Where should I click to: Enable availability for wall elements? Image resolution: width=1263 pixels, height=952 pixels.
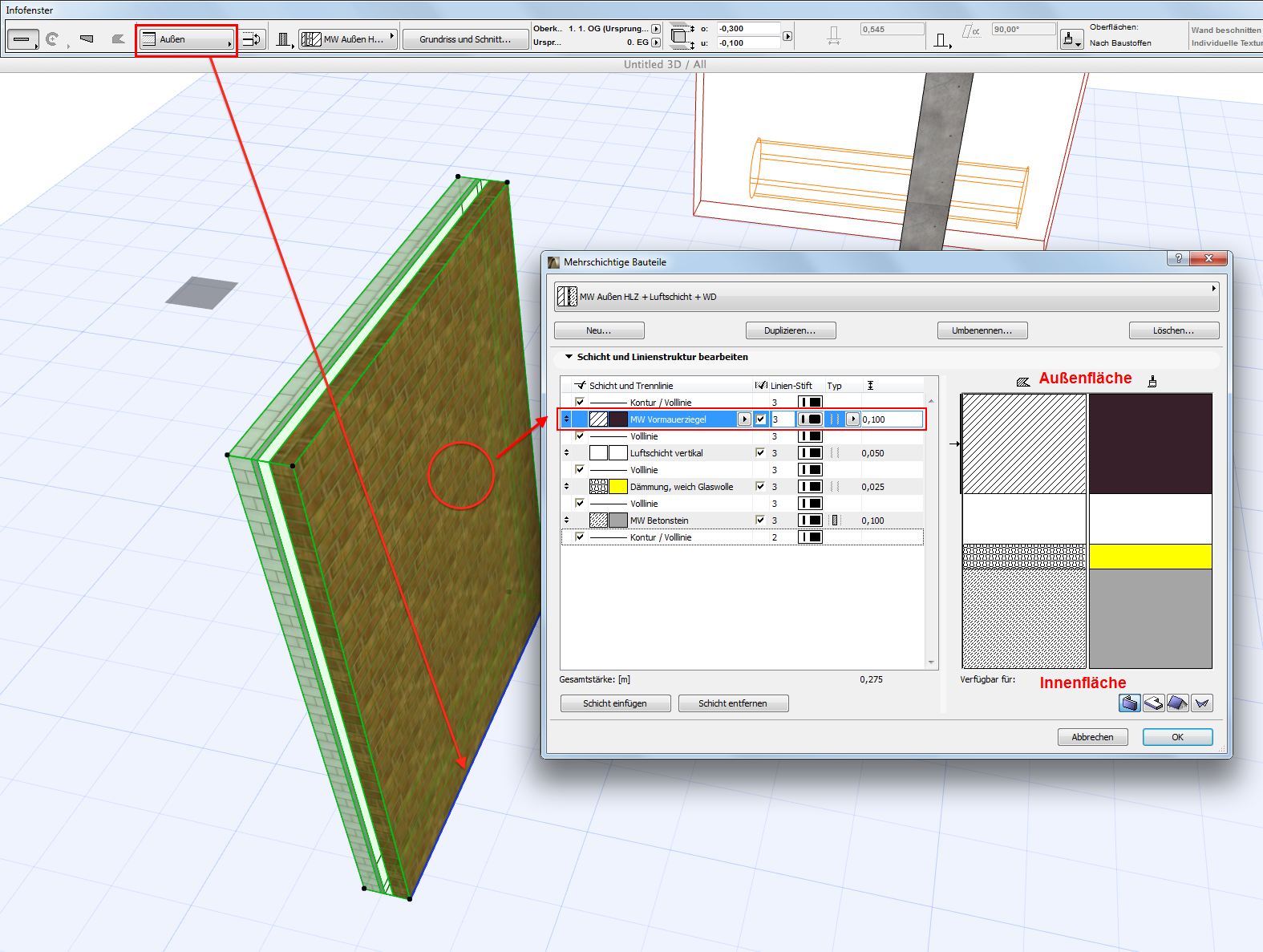pos(1129,703)
